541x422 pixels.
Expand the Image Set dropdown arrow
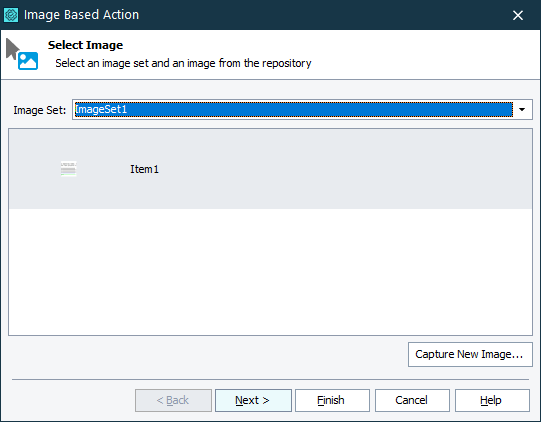[x=522, y=110]
